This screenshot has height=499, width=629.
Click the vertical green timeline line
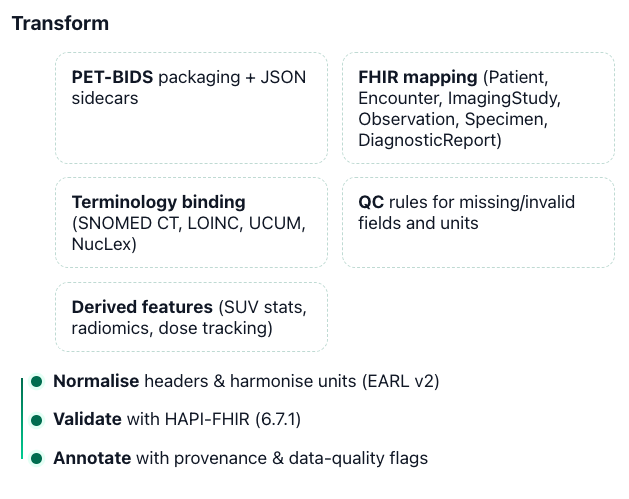[21, 420]
